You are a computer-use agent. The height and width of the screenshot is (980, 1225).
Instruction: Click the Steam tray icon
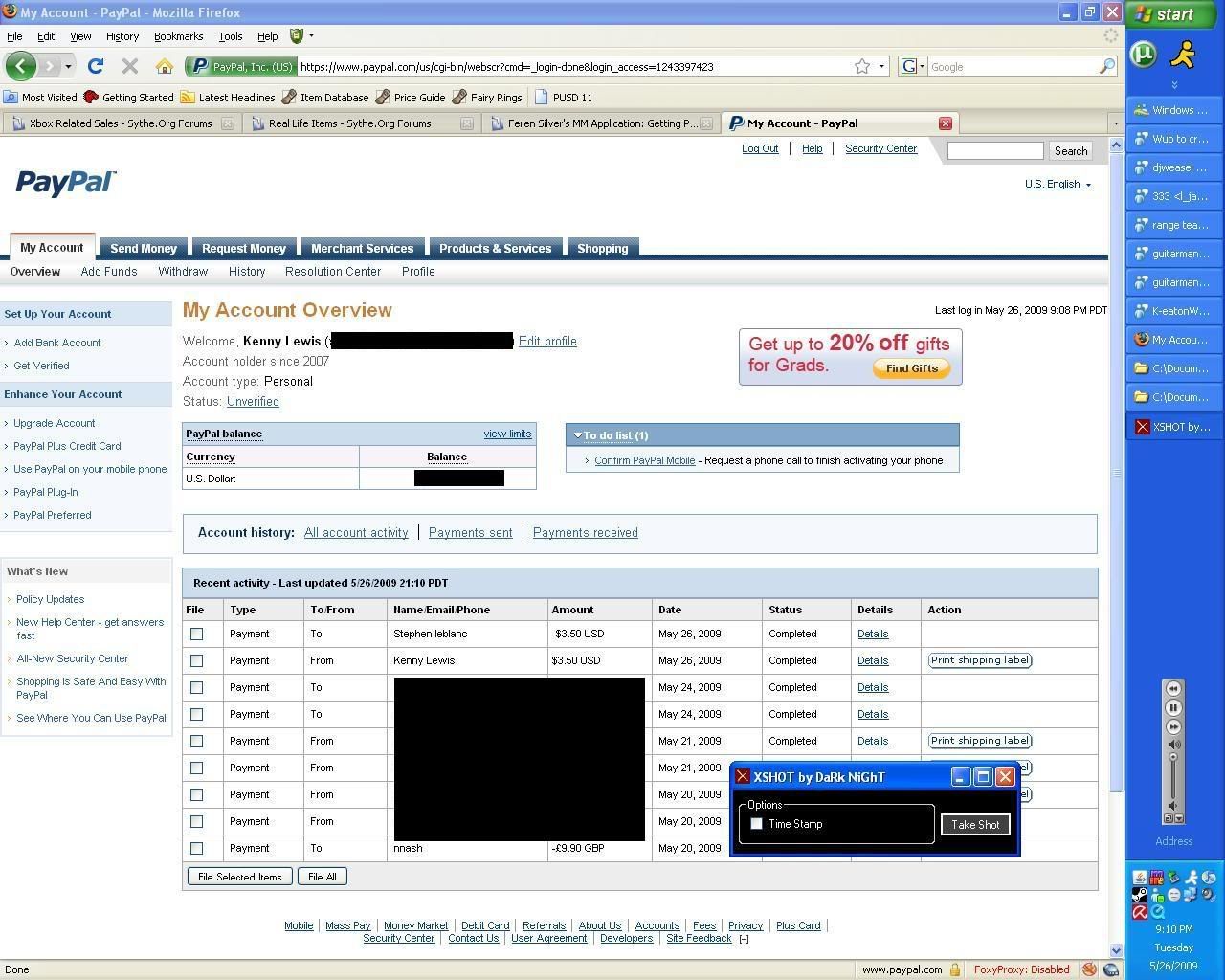click(x=1140, y=895)
